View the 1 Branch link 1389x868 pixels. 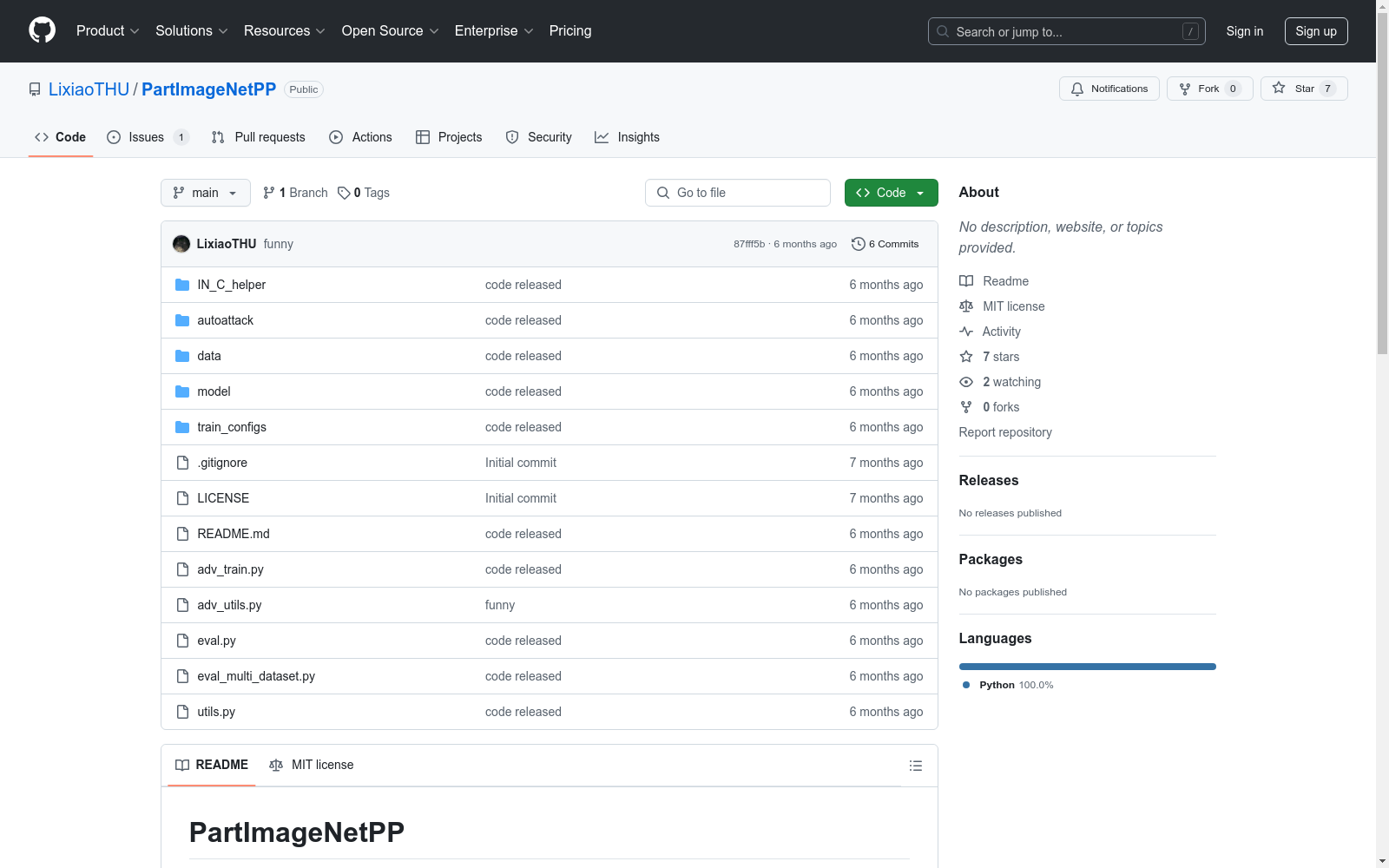coord(295,193)
